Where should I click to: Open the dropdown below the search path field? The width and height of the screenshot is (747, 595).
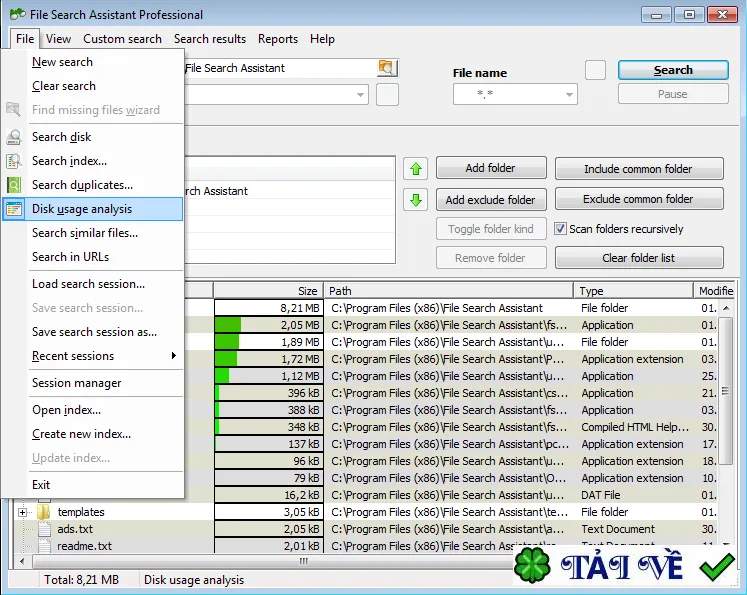point(360,94)
